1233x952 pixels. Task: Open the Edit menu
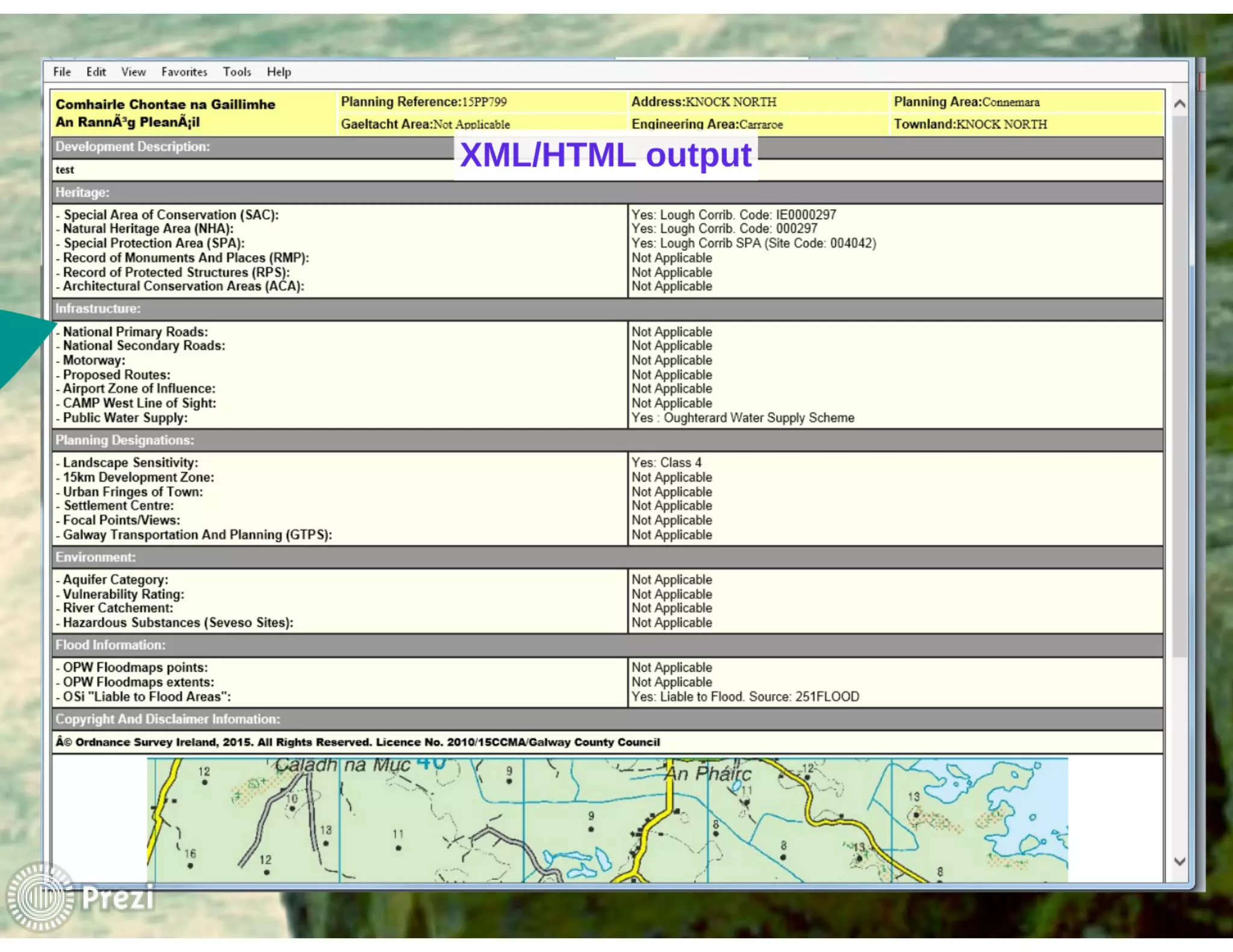tap(96, 72)
